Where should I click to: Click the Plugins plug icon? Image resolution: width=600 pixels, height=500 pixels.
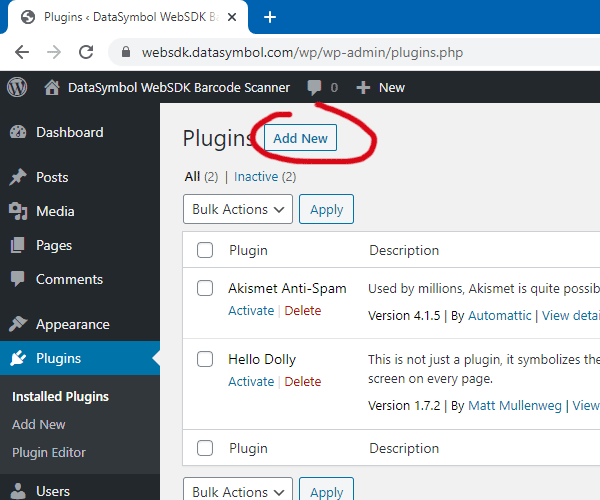coord(18,358)
